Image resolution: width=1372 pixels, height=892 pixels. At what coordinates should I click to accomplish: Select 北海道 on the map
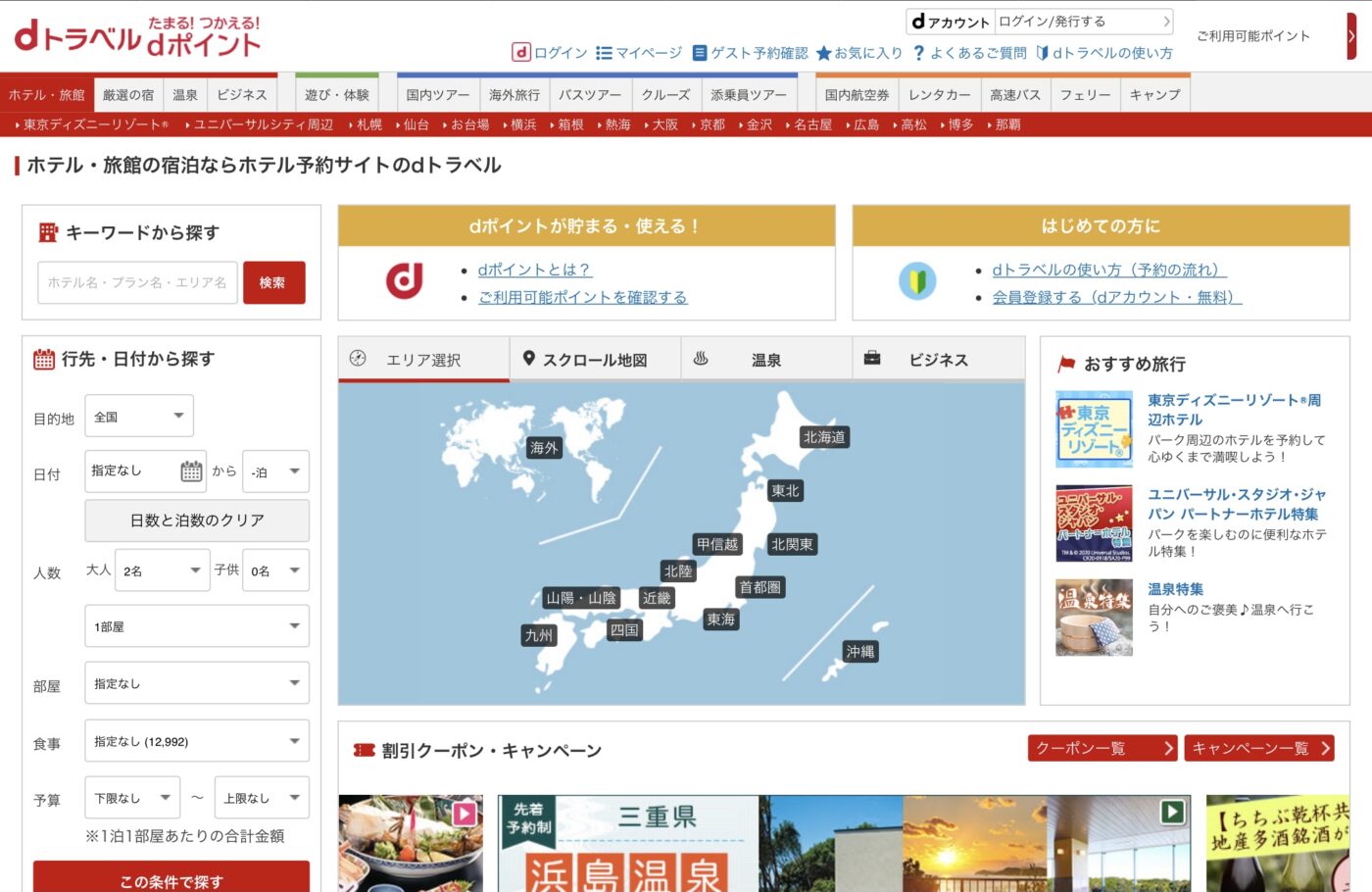point(824,437)
